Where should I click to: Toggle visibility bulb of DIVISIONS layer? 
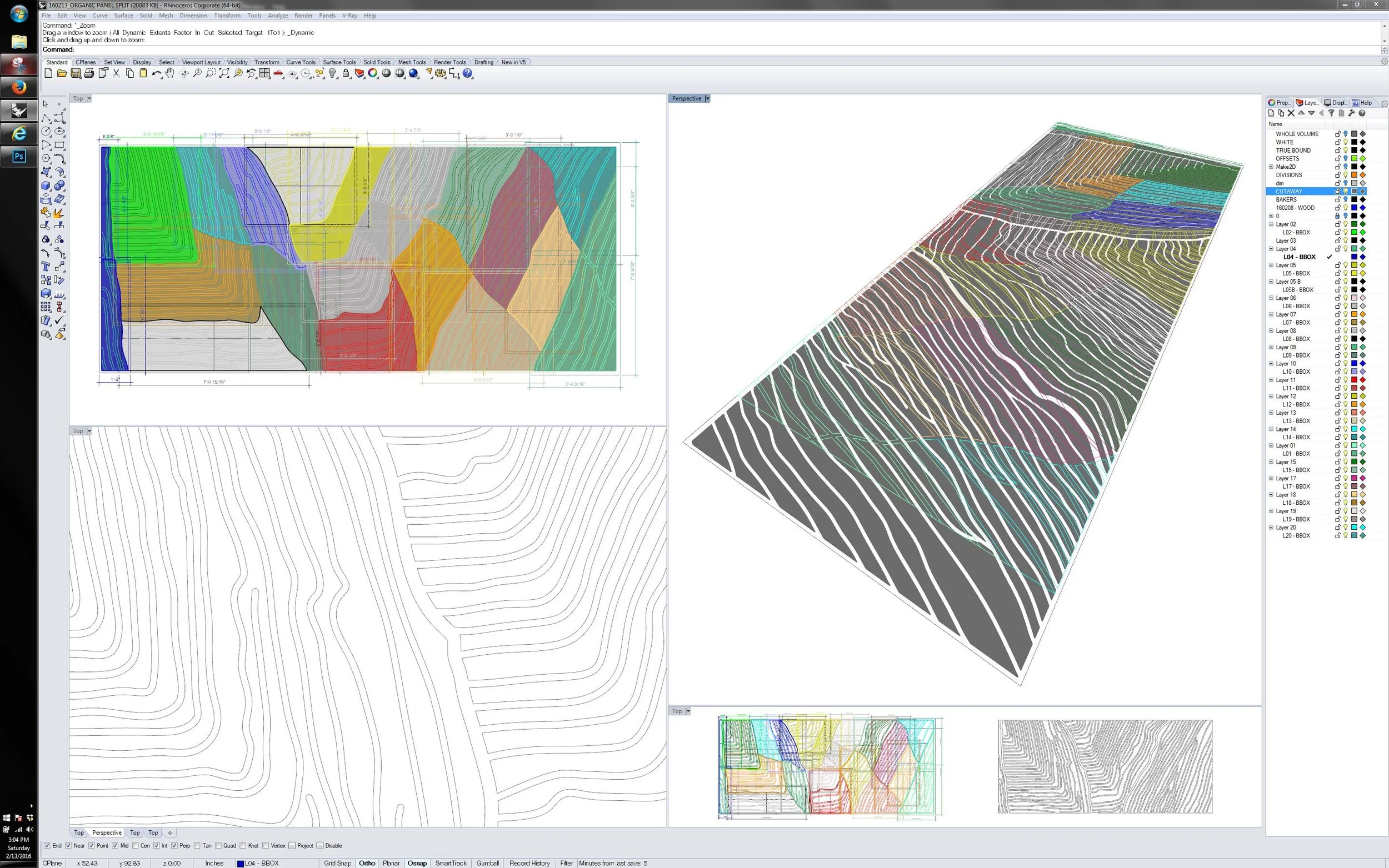click(1345, 175)
